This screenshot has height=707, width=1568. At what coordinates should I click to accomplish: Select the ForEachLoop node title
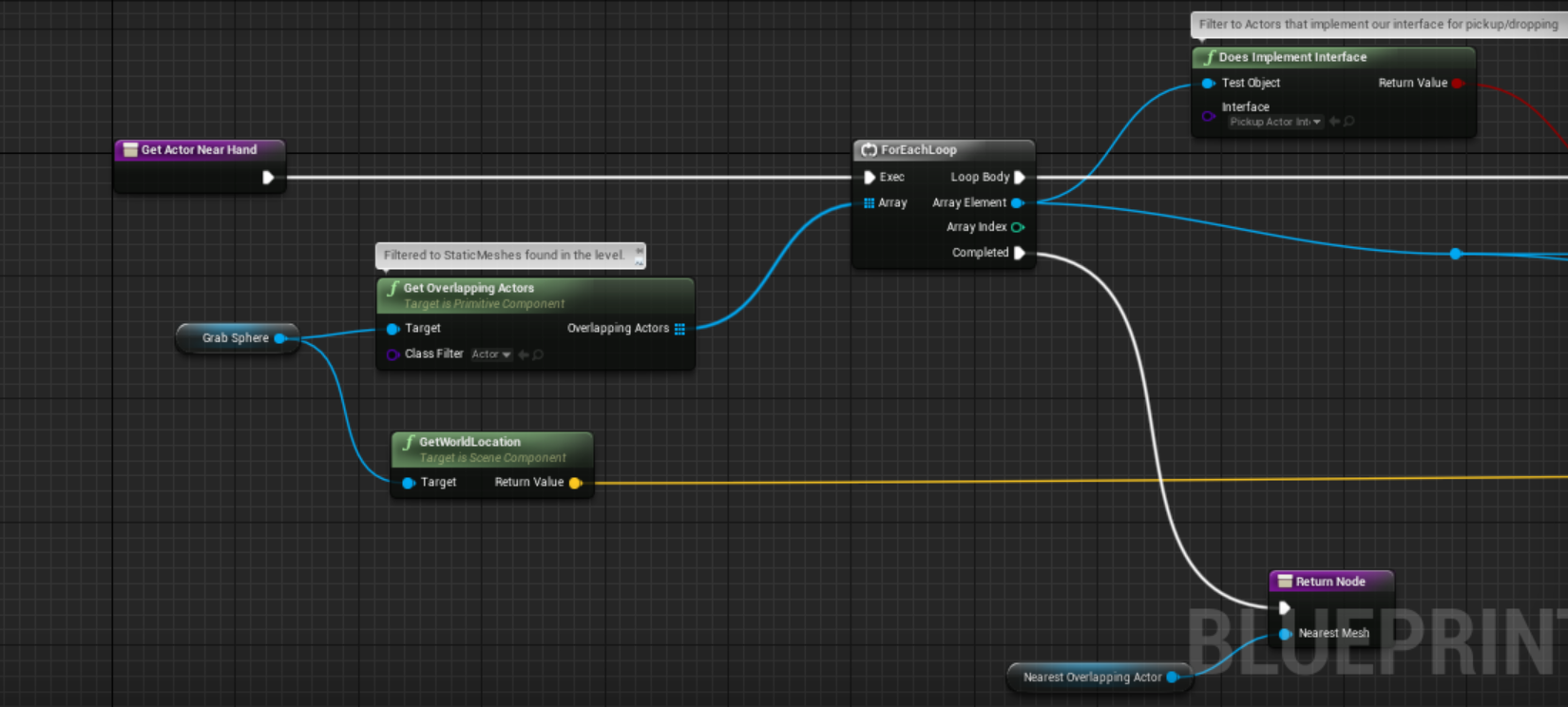[918, 150]
